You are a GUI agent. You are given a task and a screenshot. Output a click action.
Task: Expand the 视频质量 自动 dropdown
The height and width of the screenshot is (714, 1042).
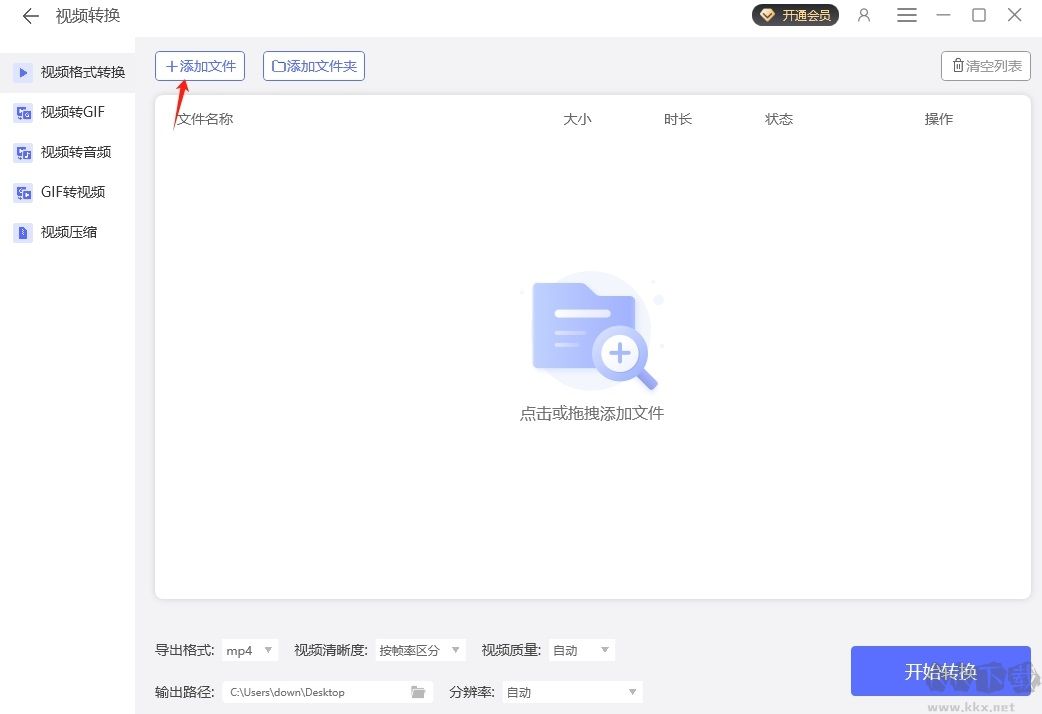581,650
